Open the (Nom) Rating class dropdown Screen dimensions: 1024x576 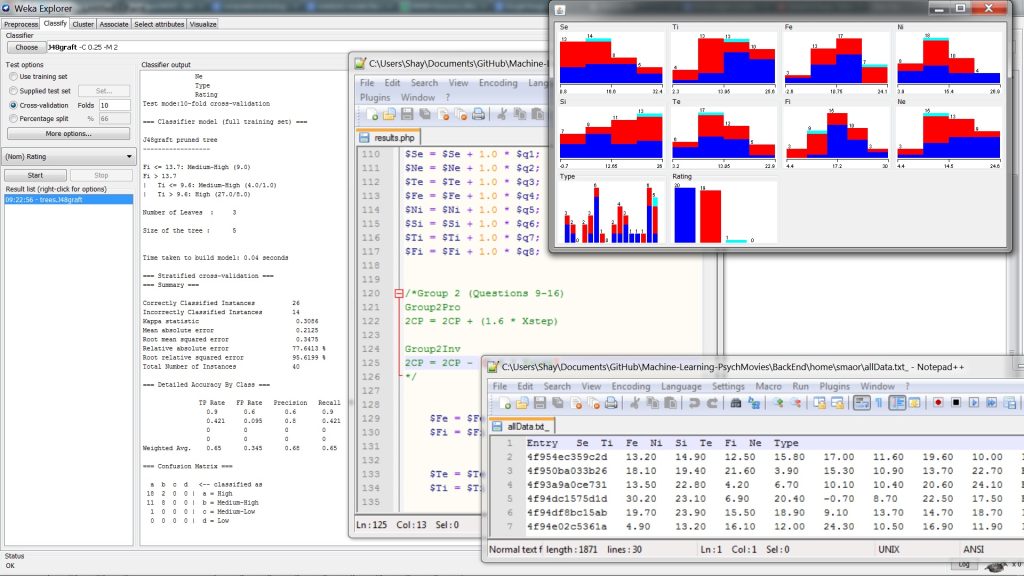pos(69,156)
